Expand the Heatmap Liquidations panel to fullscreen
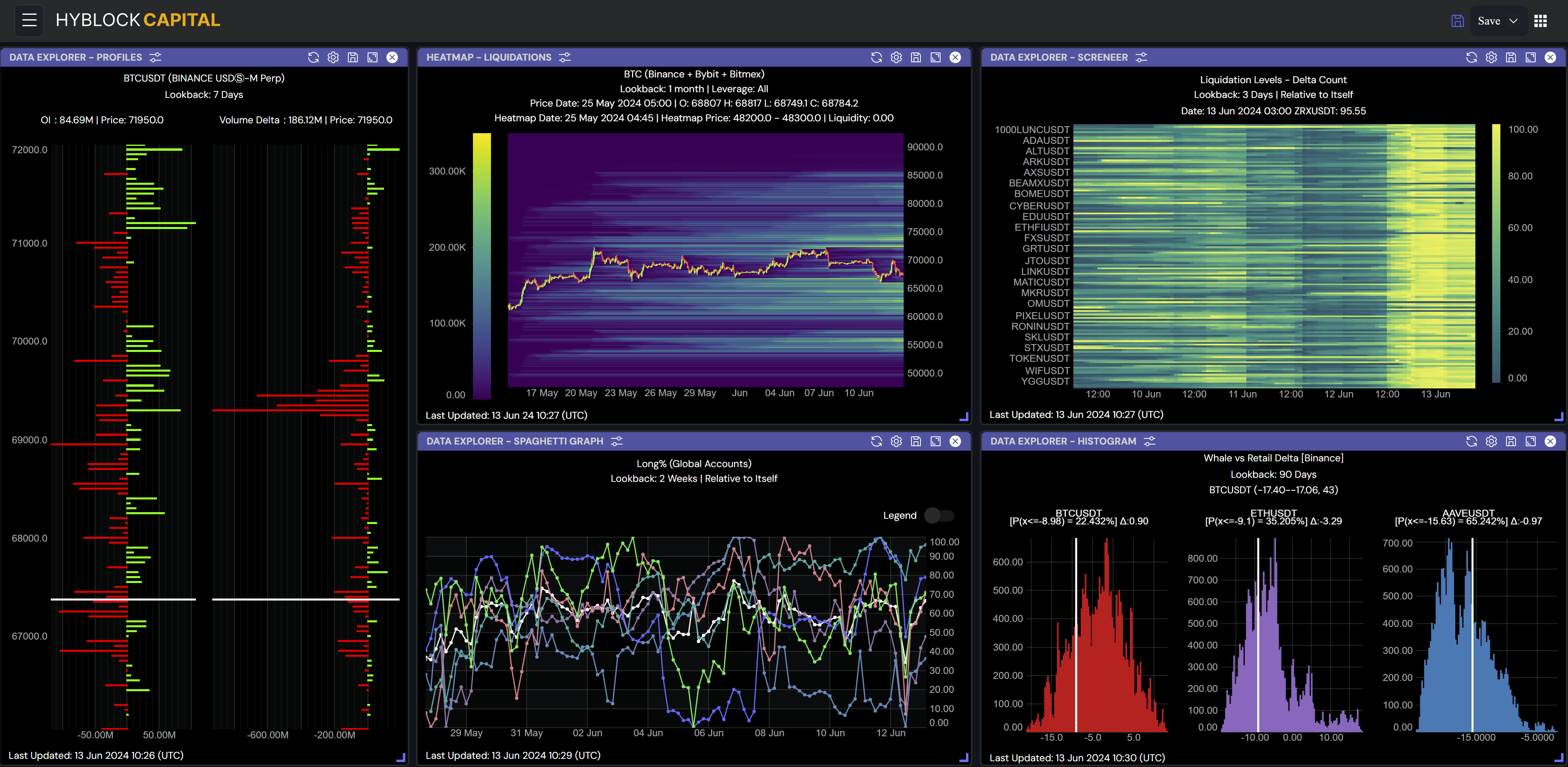This screenshot has height=767, width=1568. coord(935,57)
